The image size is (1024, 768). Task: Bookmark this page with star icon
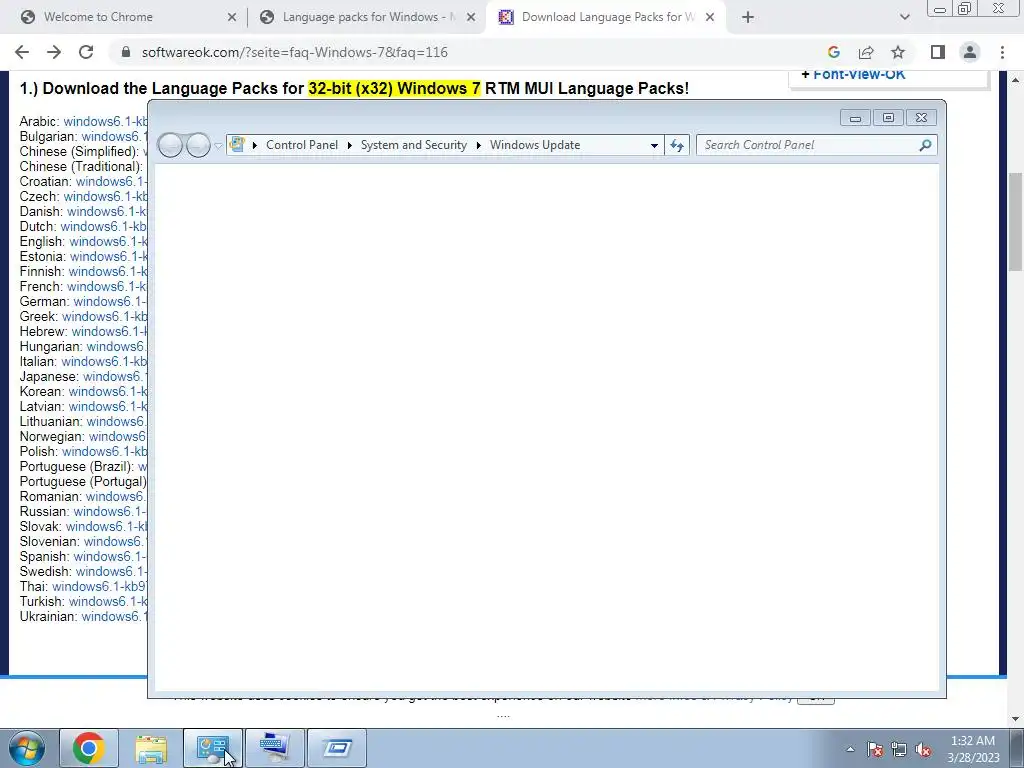tap(898, 52)
